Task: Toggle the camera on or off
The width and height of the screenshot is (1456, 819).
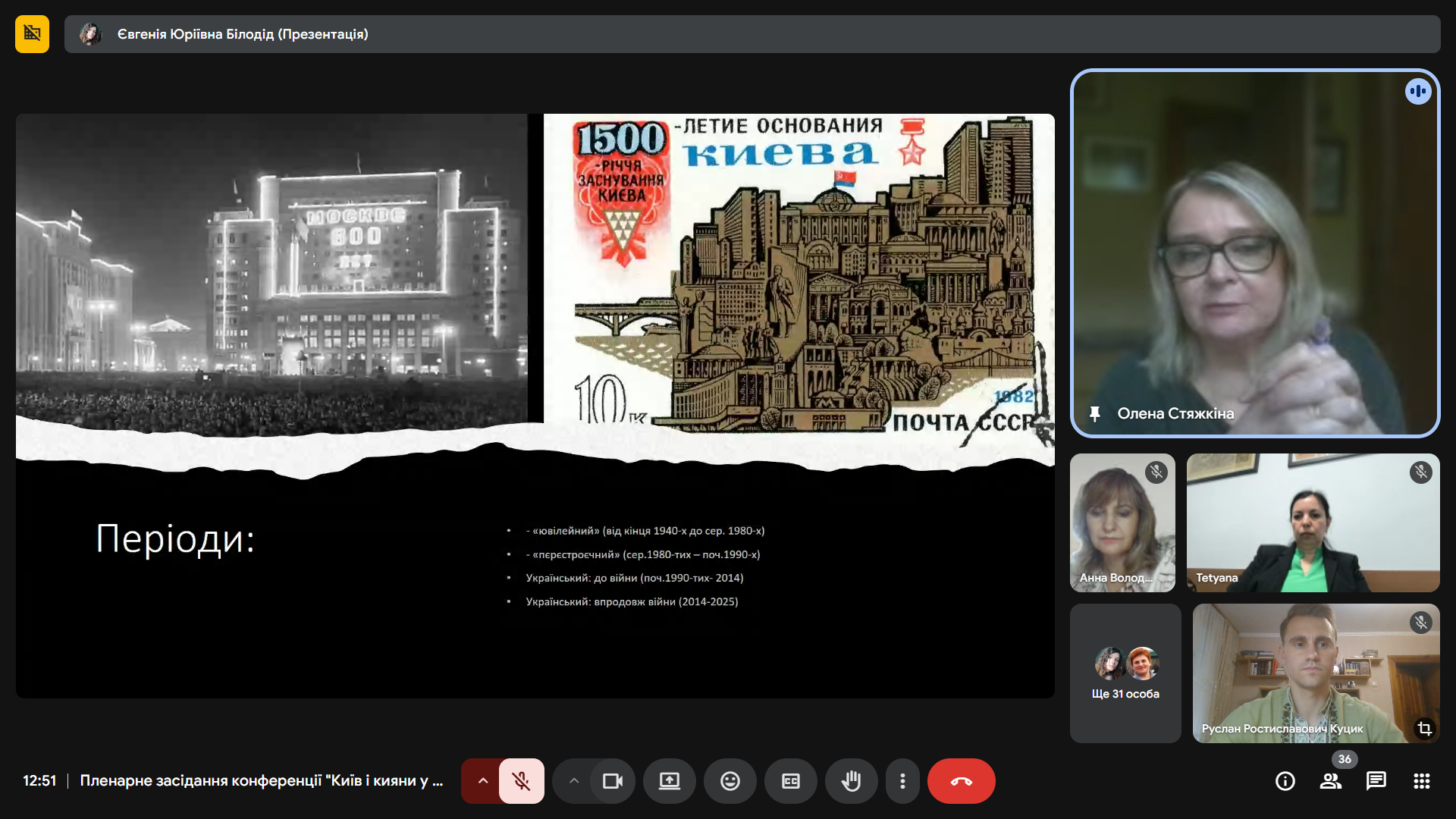Action: click(612, 781)
